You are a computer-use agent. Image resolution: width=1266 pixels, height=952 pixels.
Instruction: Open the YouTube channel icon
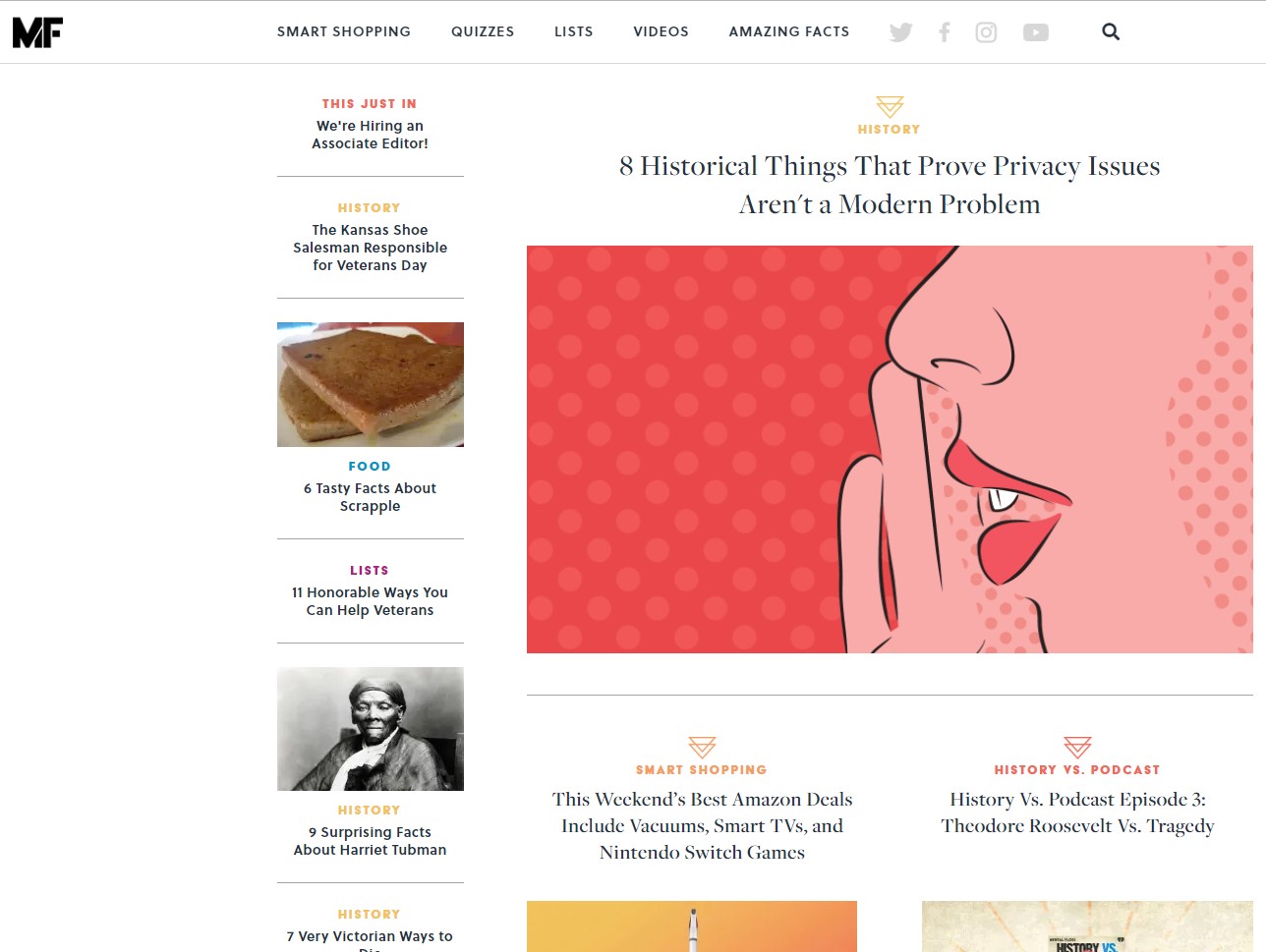click(1035, 31)
